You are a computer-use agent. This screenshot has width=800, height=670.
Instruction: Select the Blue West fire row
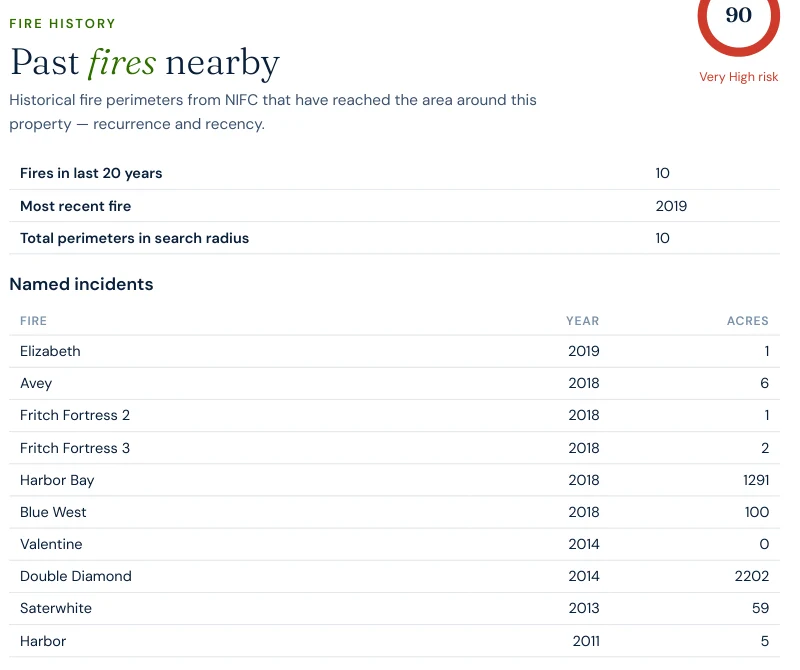394,512
